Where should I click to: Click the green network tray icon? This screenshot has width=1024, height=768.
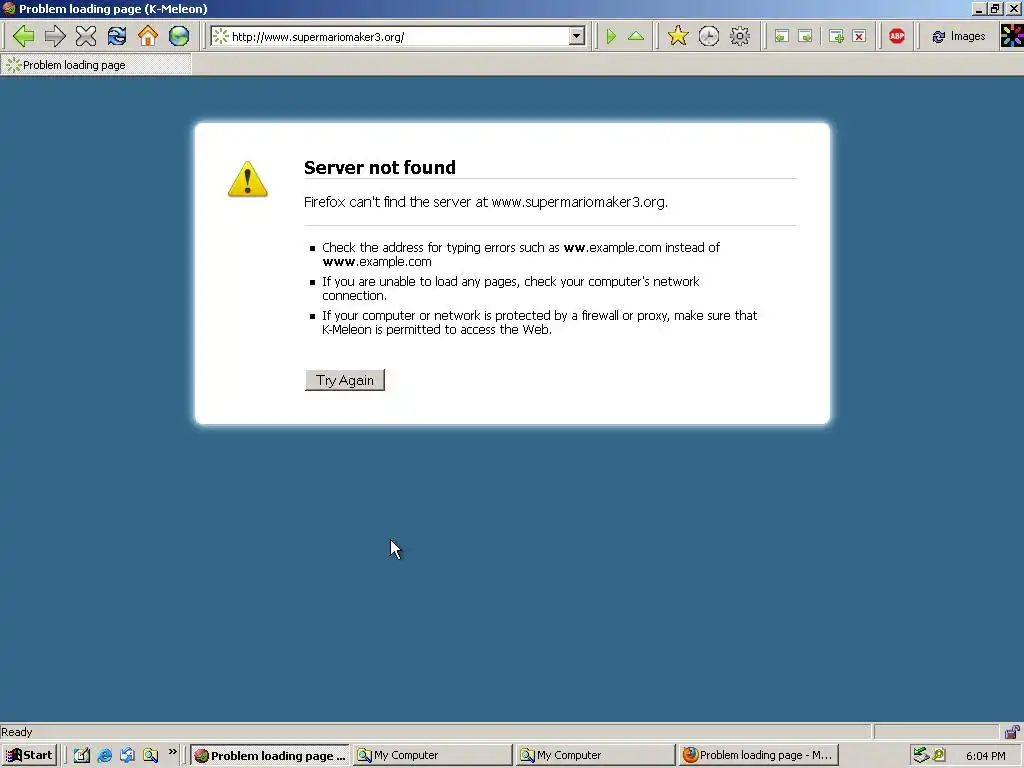tap(920, 755)
